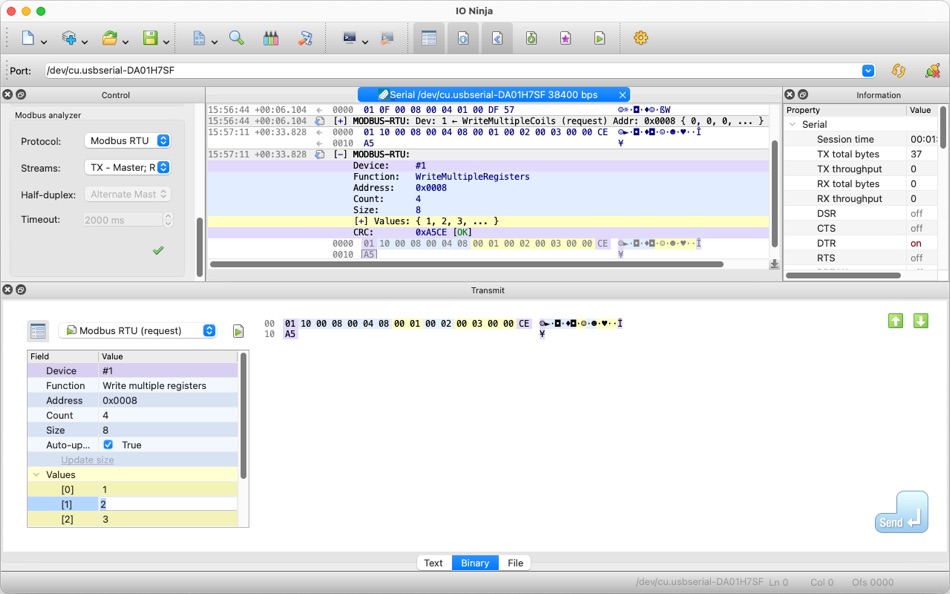Open the Protocol Modbus RTU dropdown
The width and height of the screenshot is (950, 594).
click(x=127, y=141)
